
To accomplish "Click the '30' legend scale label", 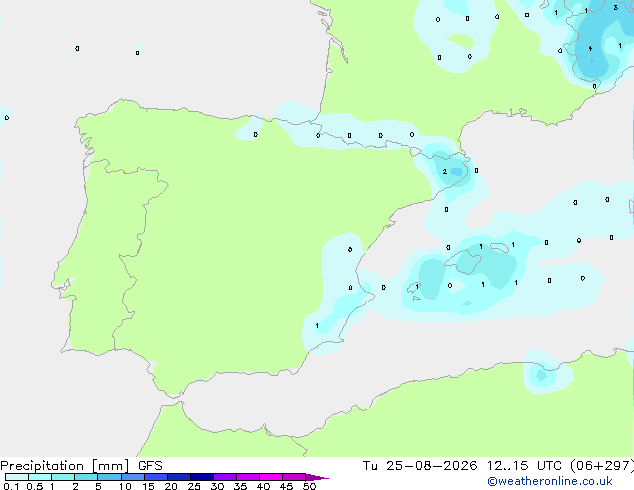I will coord(217,486).
